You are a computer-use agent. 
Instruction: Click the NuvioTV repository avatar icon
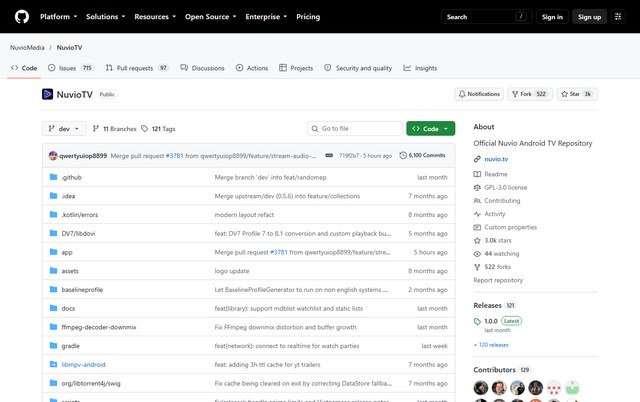click(x=47, y=94)
